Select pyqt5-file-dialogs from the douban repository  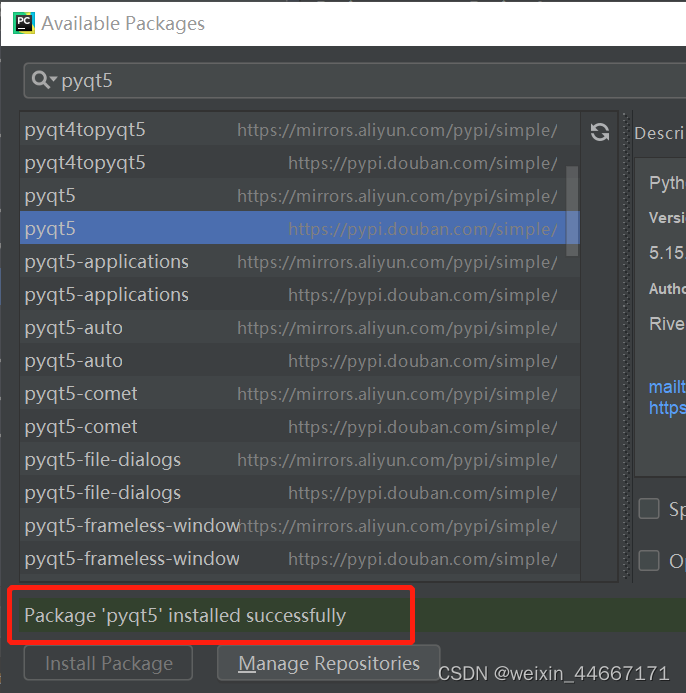coord(300,492)
